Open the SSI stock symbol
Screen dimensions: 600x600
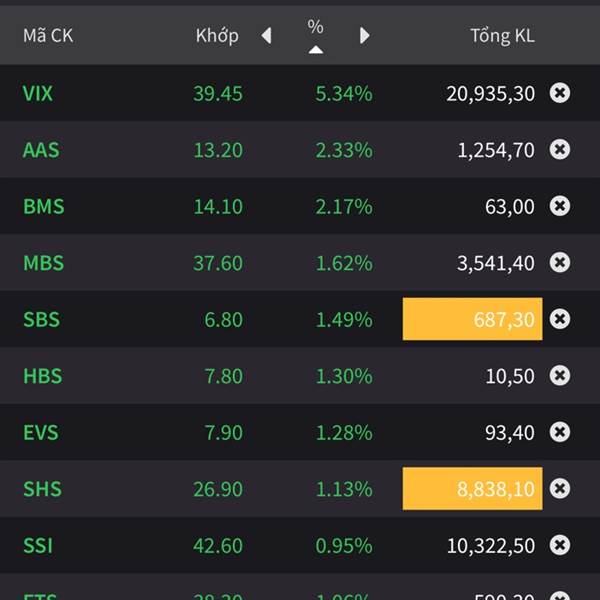pos(38,546)
